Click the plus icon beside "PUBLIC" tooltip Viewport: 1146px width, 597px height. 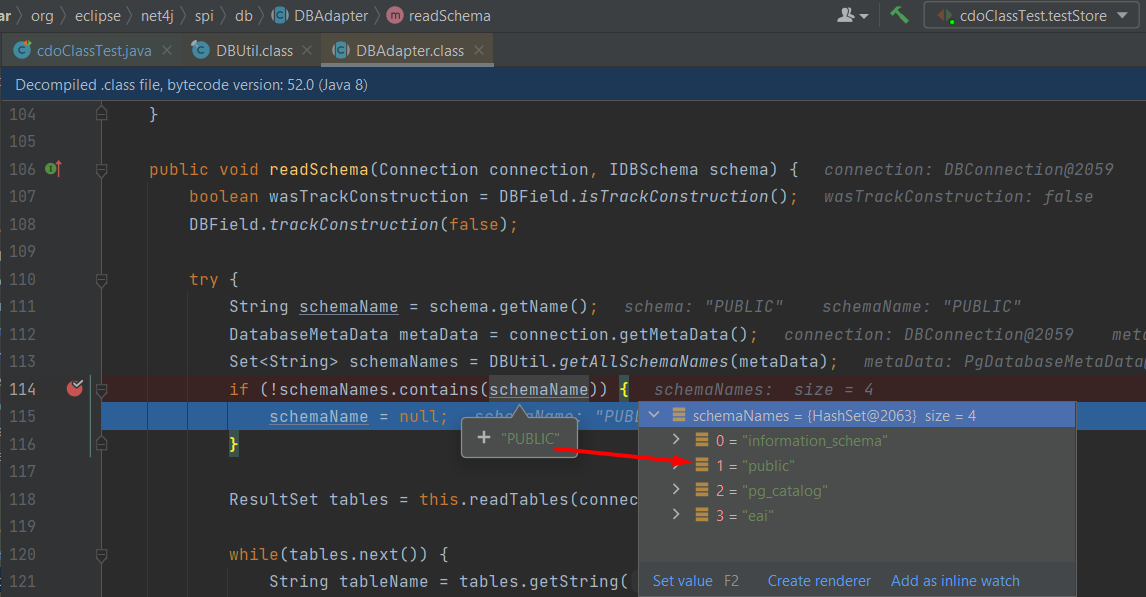[x=483, y=438]
